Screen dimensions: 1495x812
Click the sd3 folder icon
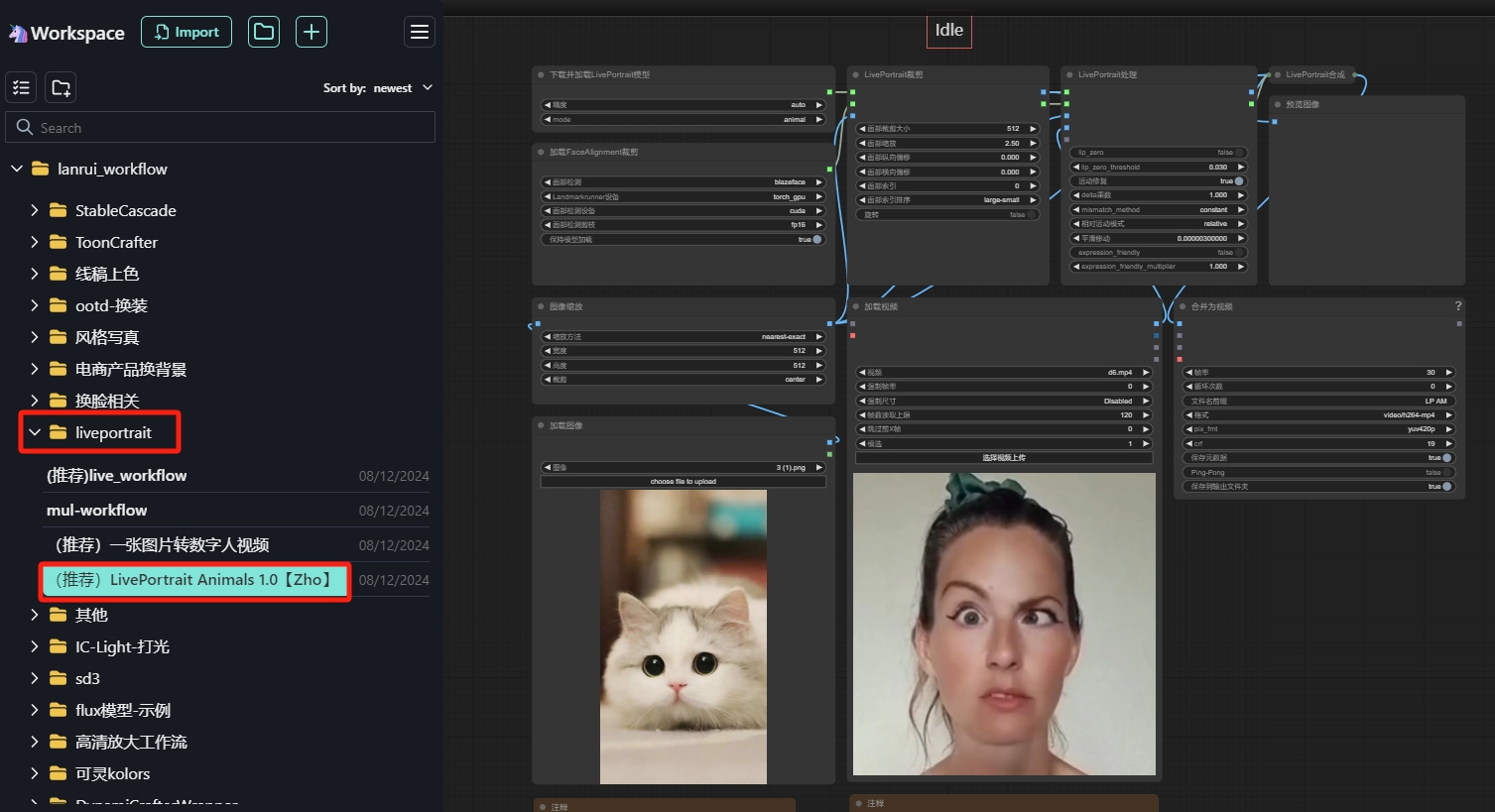click(x=59, y=678)
